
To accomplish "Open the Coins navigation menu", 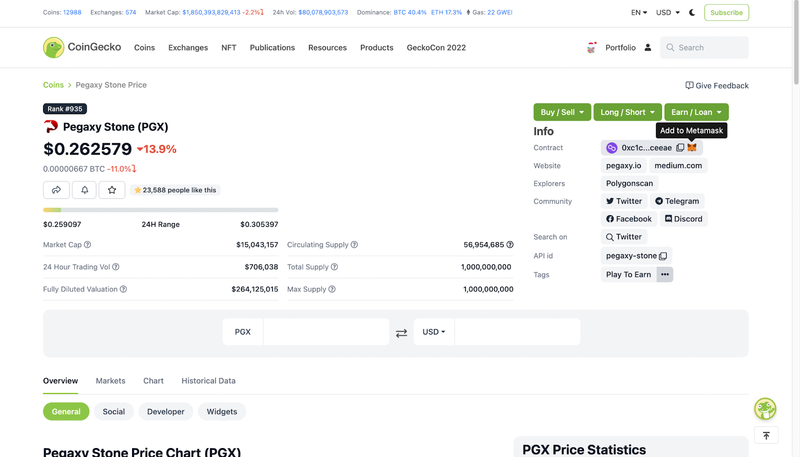I will pyautogui.click(x=144, y=47).
